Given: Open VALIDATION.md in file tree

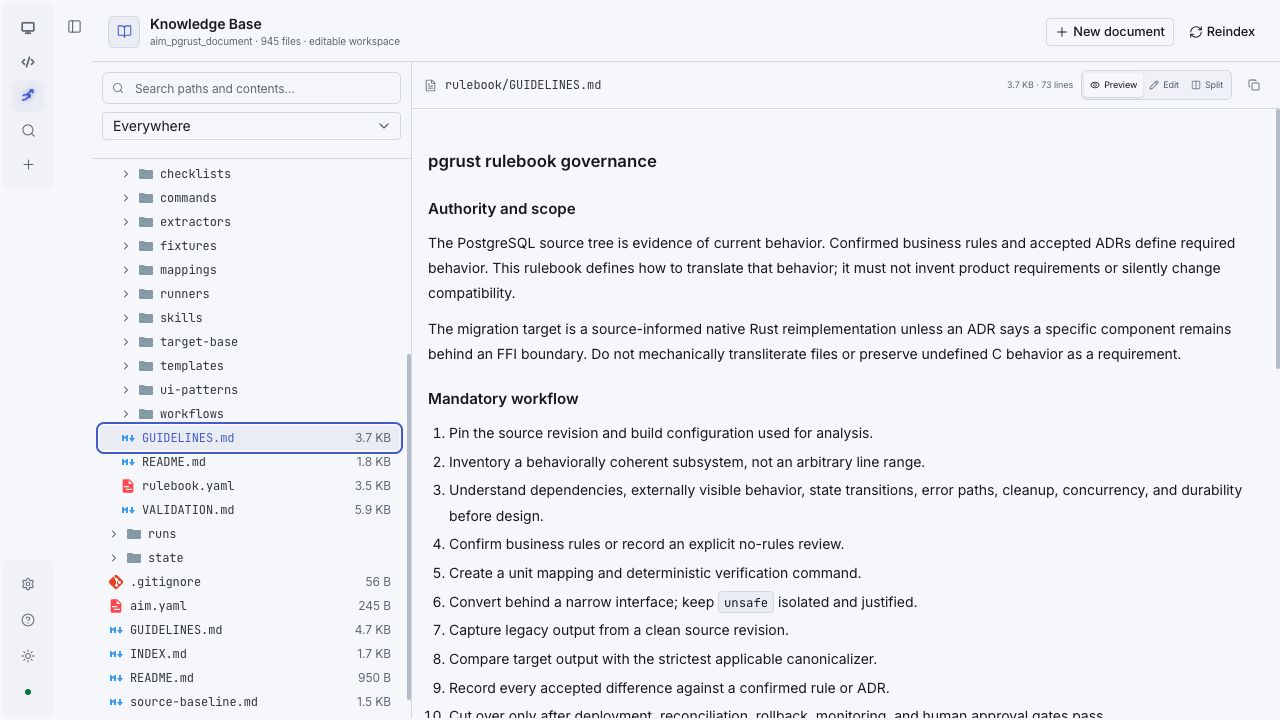Looking at the screenshot, I should [x=250, y=510].
